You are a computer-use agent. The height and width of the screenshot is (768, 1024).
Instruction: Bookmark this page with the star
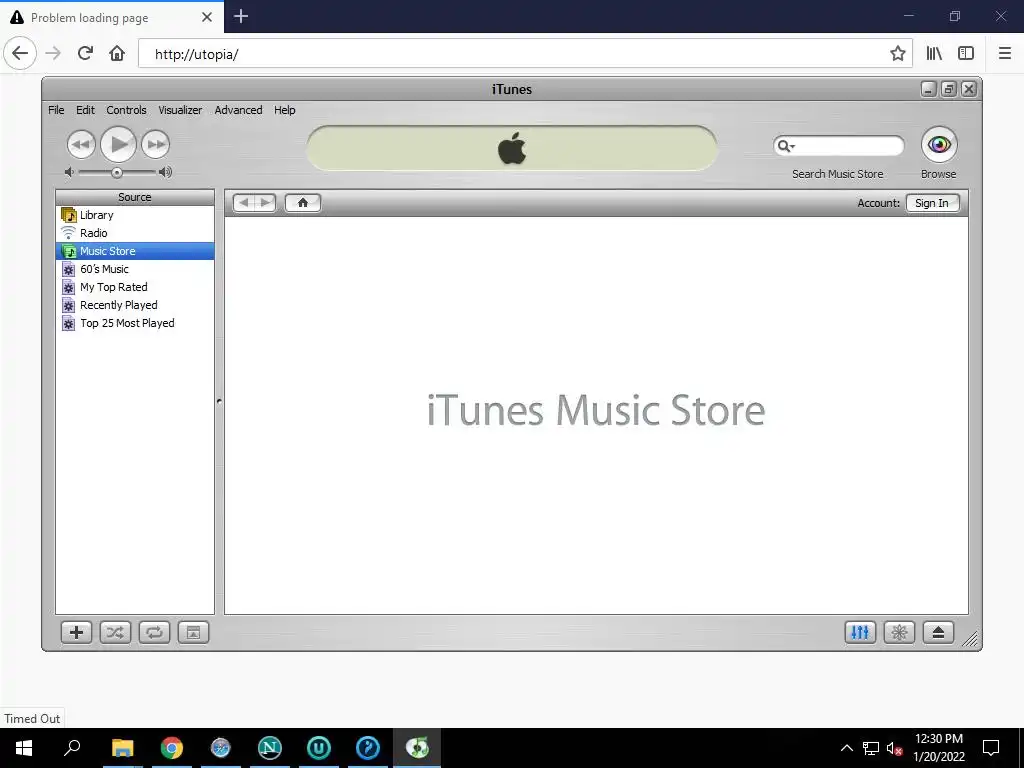click(x=898, y=54)
